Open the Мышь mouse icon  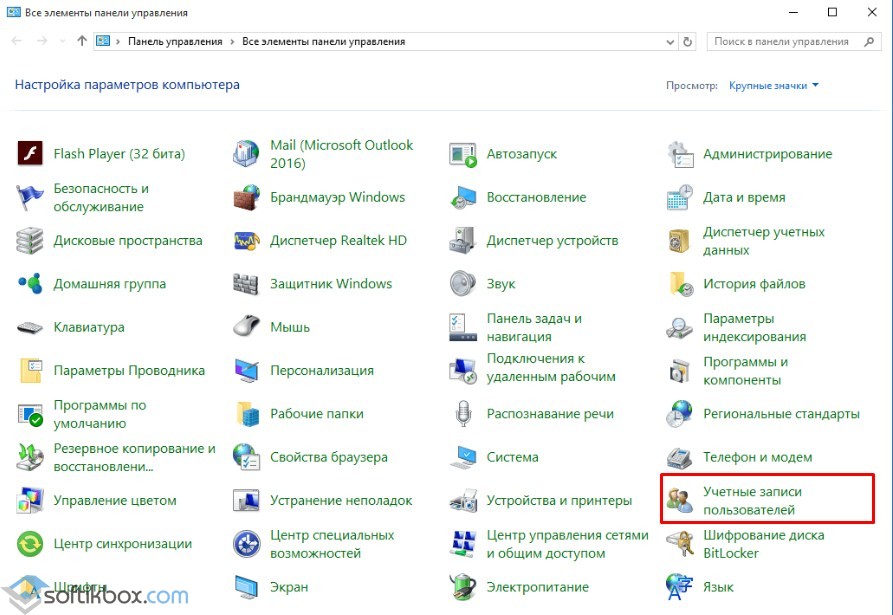click(246, 327)
